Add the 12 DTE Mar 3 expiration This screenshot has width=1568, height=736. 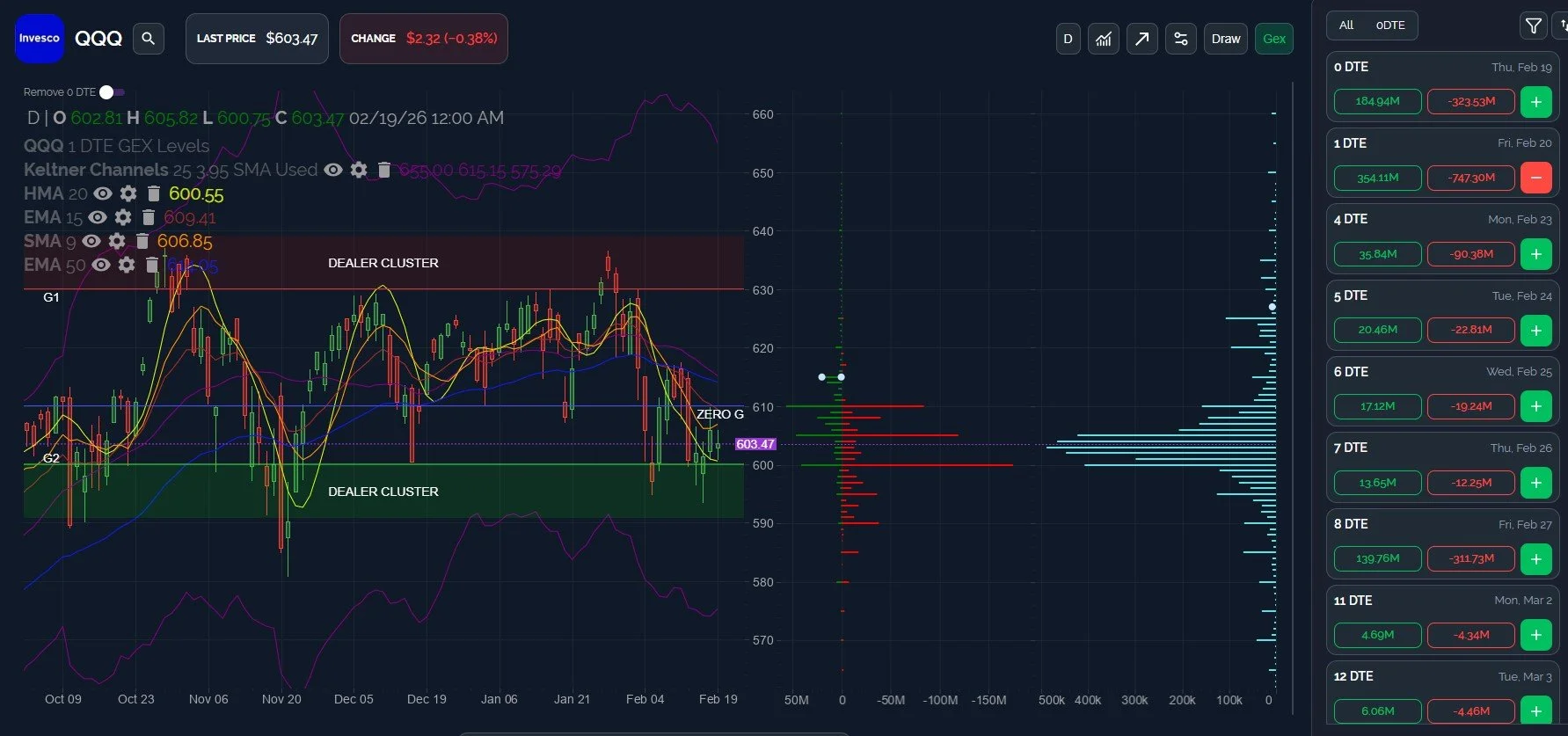(x=1536, y=711)
